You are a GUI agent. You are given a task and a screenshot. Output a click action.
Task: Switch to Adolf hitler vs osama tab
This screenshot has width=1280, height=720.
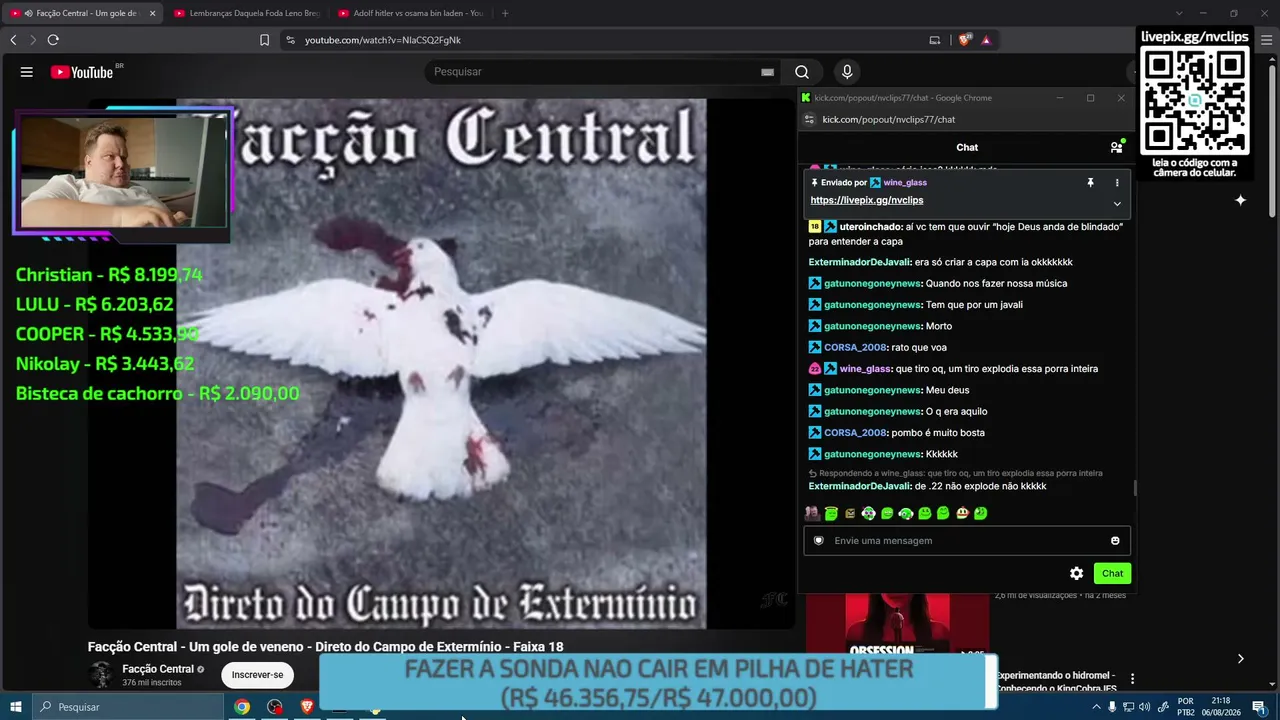[x=410, y=13]
